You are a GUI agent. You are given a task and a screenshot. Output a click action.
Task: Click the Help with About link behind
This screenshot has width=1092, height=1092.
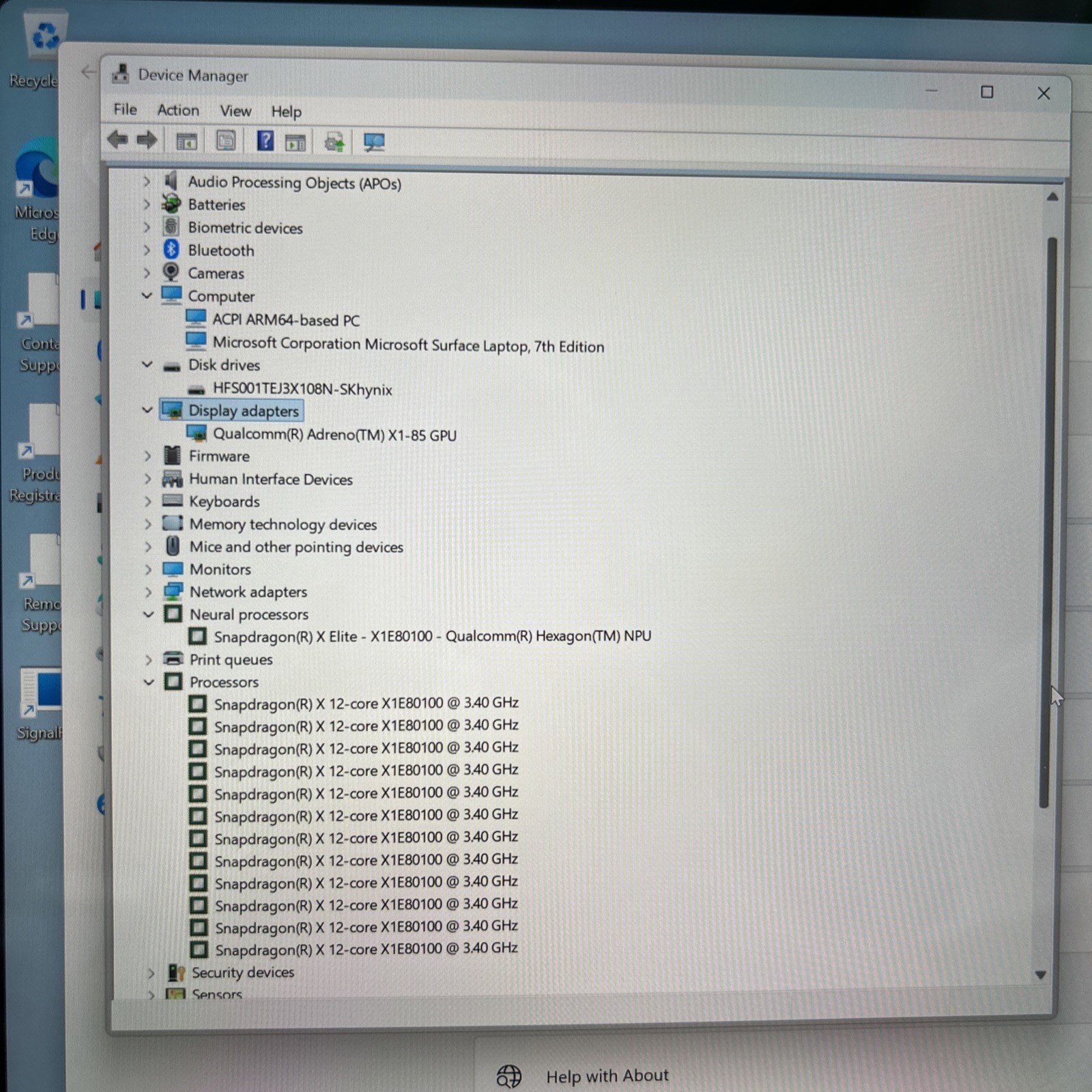point(607,1076)
